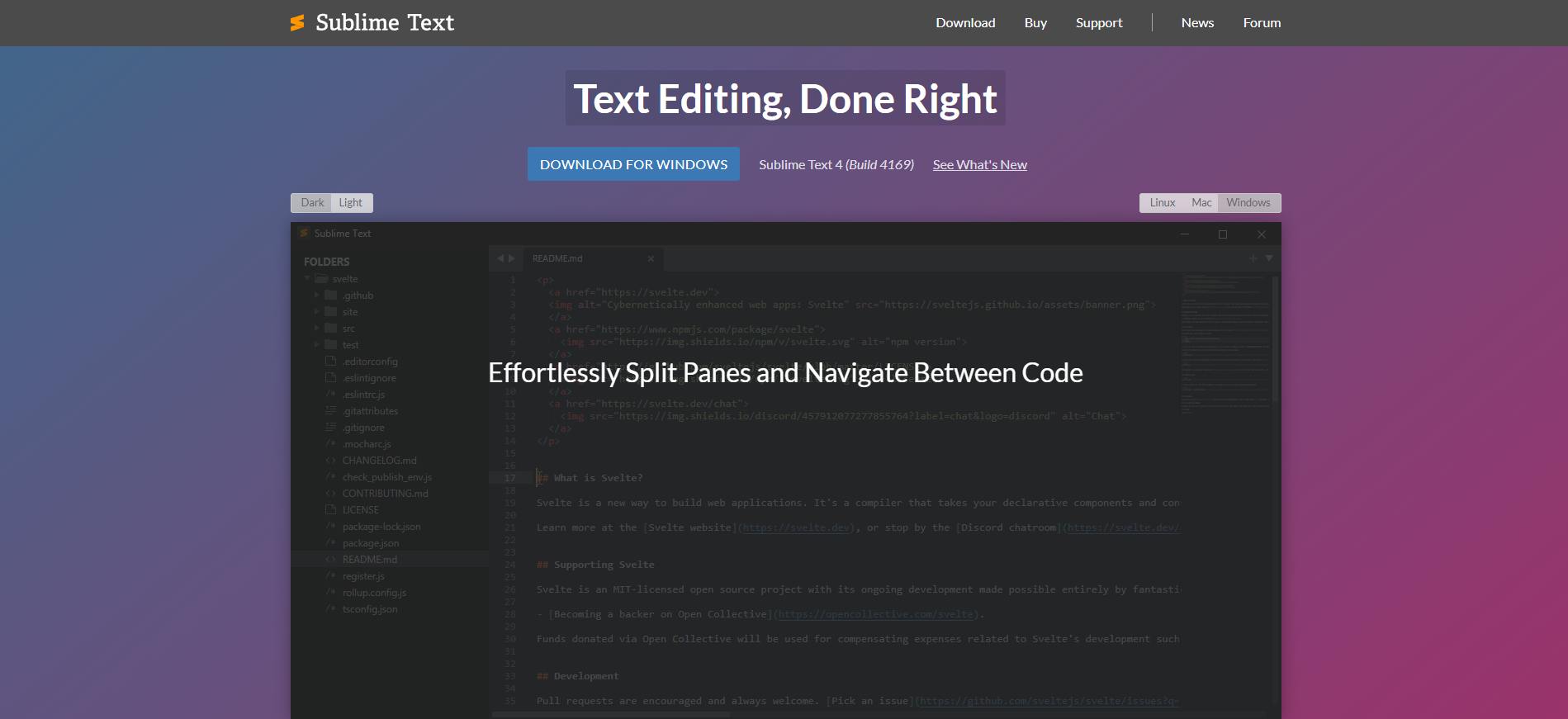
Task: Click the README.md tab close icon
Action: pos(651,258)
